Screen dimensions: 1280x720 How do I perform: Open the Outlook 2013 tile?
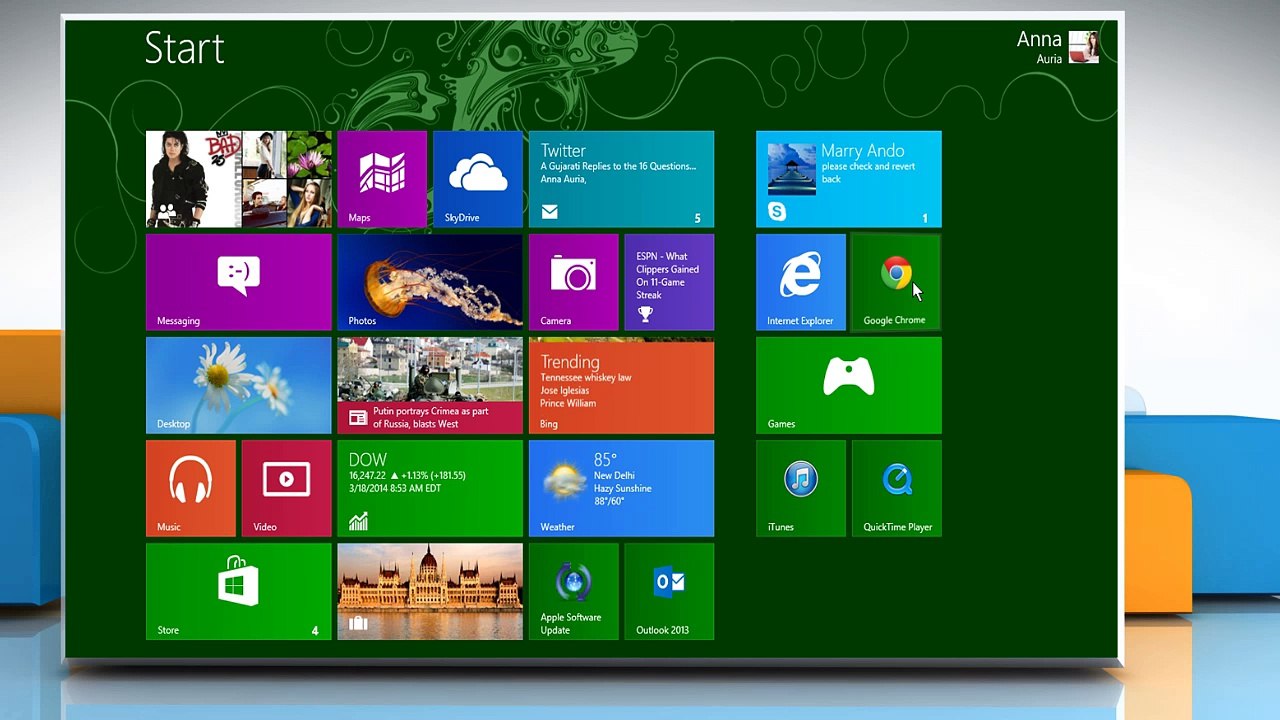click(669, 591)
